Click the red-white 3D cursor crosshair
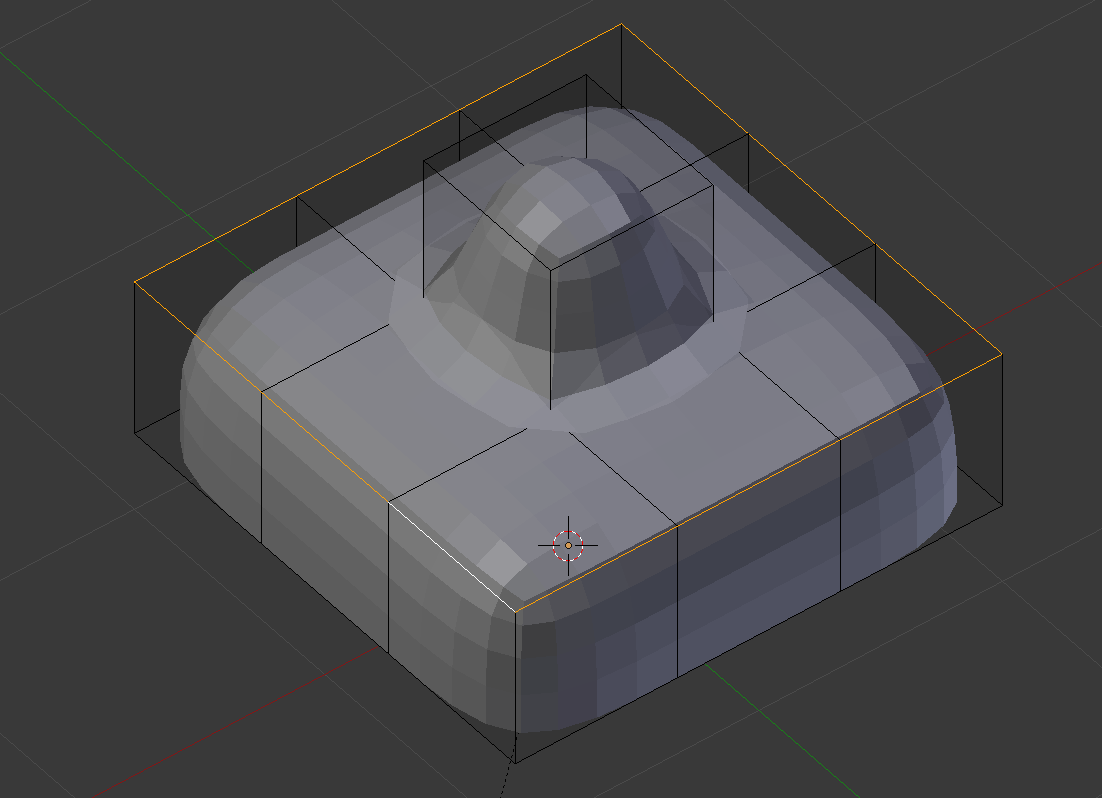 click(568, 545)
